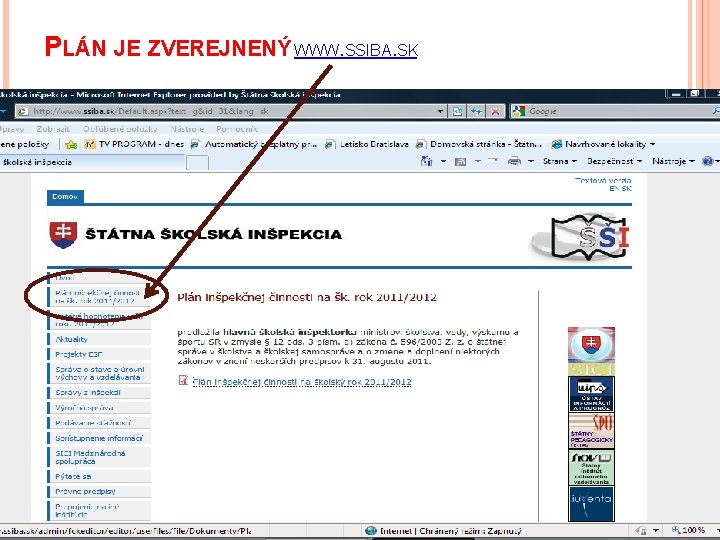Viewport: 720px width, 540px height.
Task: Click the Internet zone globe icon in status bar
Action: (x=371, y=531)
